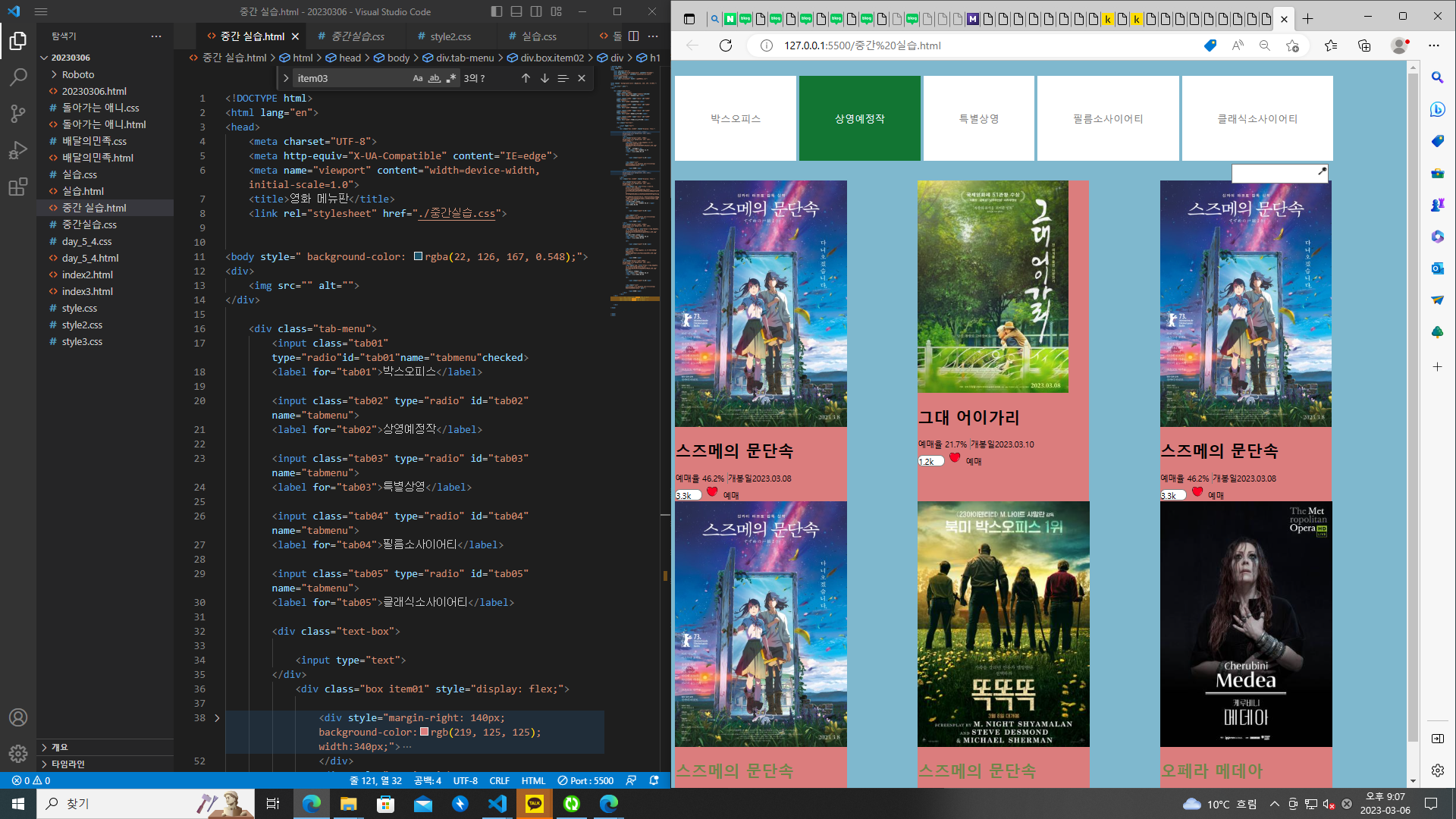1456x819 pixels.
Task: Open index2.html in the explorer
Action: click(x=87, y=275)
